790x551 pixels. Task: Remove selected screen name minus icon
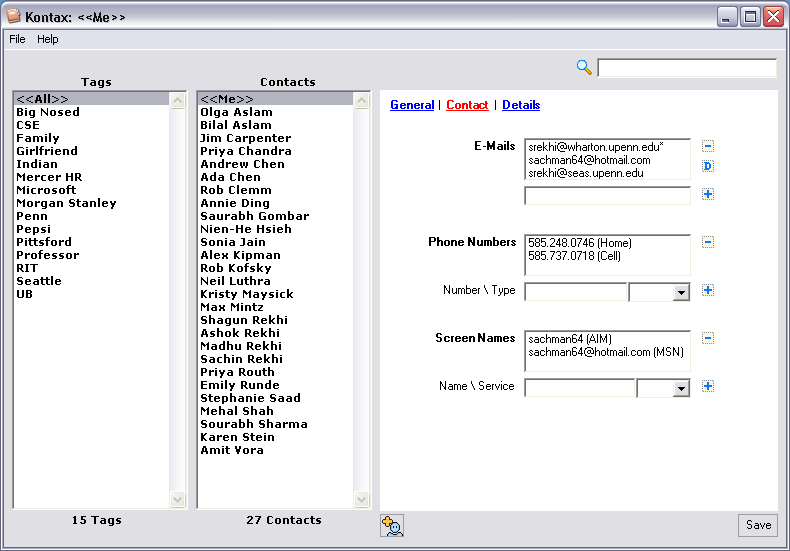[x=708, y=338]
